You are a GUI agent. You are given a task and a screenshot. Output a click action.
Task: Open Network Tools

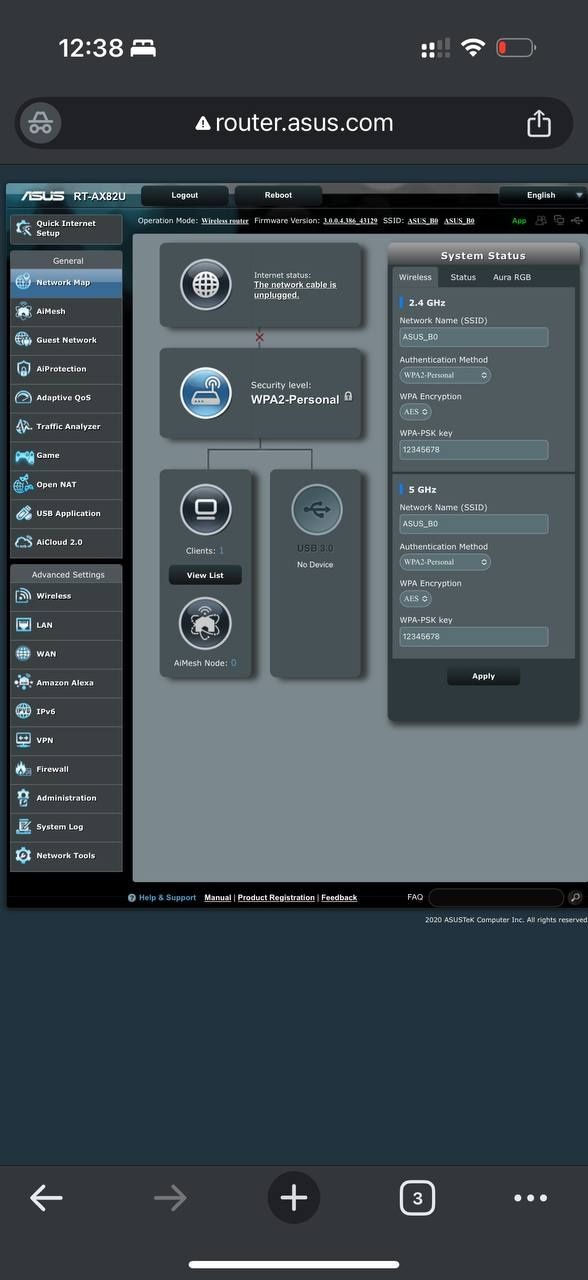(66, 856)
